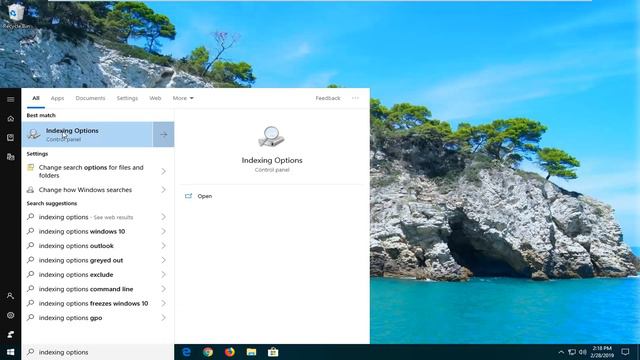The image size is (640, 360).
Task: Open the feedback person icon in sidebar
Action: pos(11,334)
